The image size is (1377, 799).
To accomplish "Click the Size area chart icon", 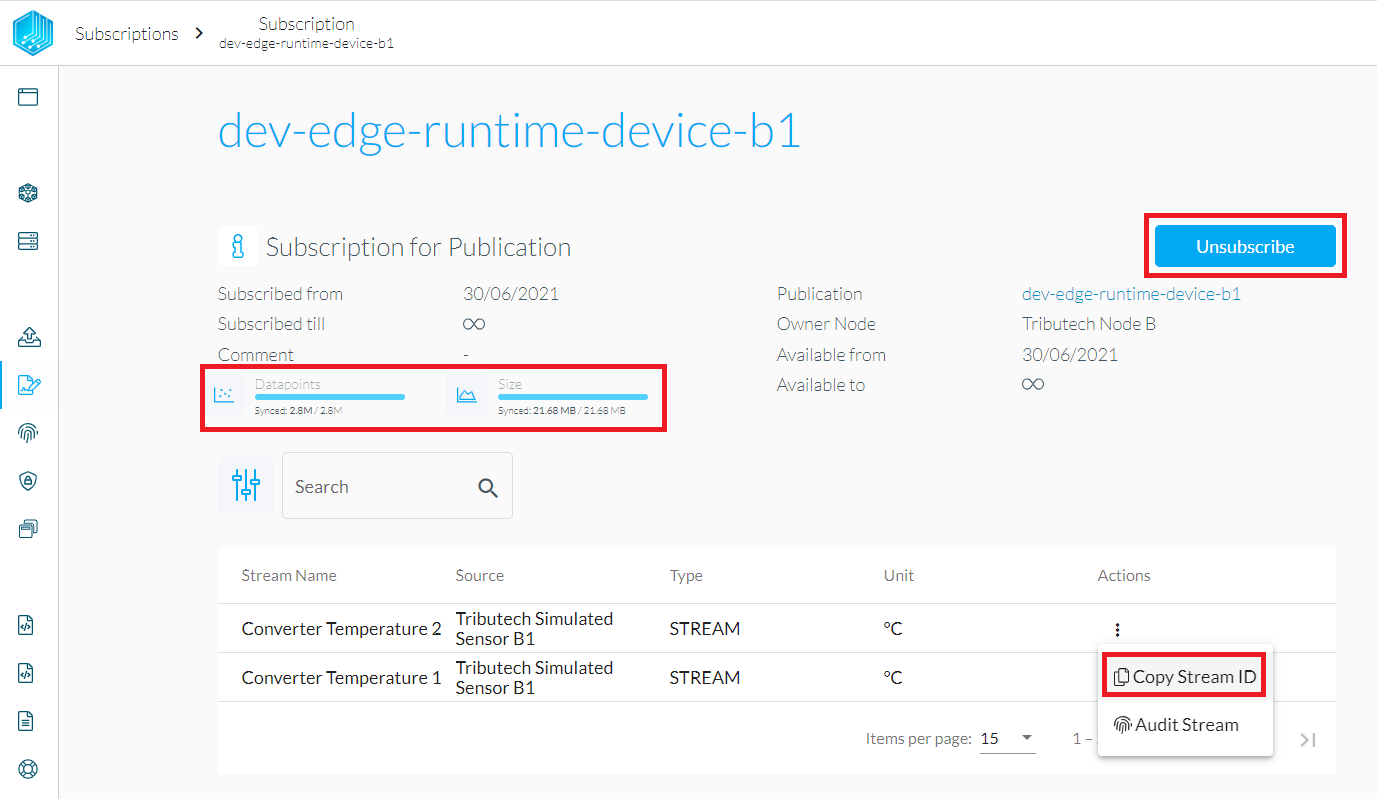I will point(467,396).
